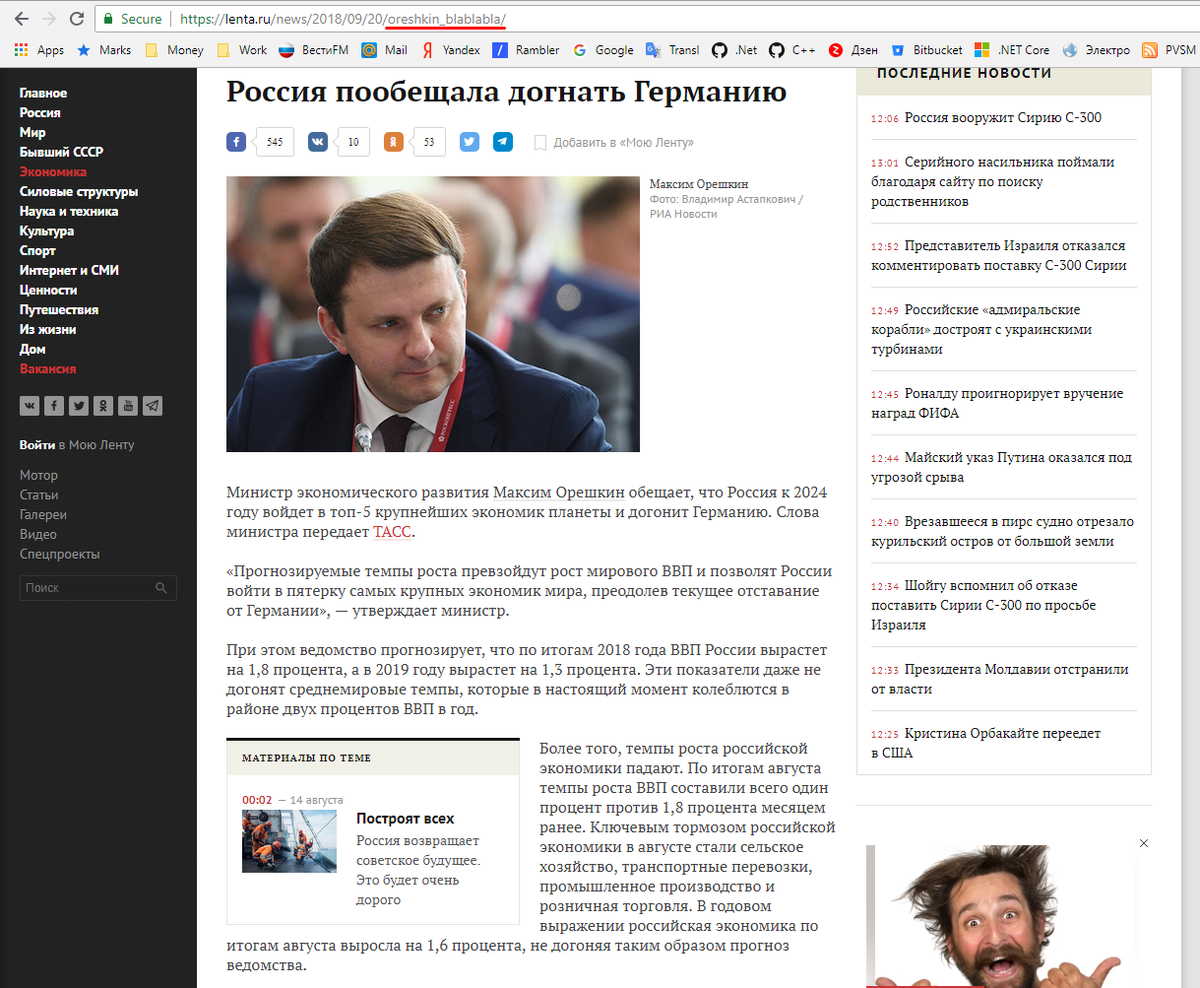Go to Главное section
The height and width of the screenshot is (988, 1200).
(43, 93)
